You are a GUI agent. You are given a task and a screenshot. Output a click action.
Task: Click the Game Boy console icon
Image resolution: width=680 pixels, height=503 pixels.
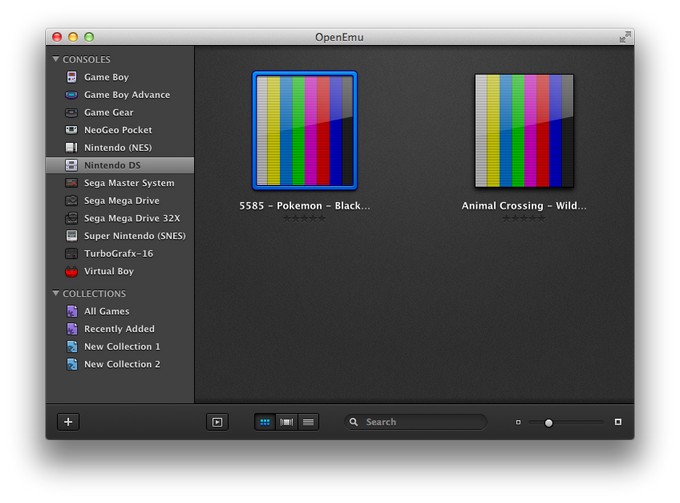click(x=71, y=77)
